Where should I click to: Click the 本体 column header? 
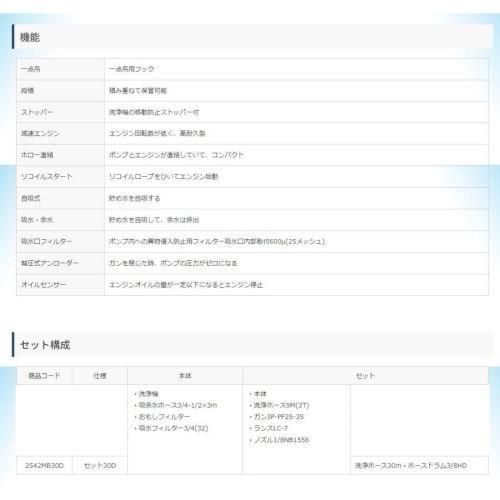pos(185,376)
